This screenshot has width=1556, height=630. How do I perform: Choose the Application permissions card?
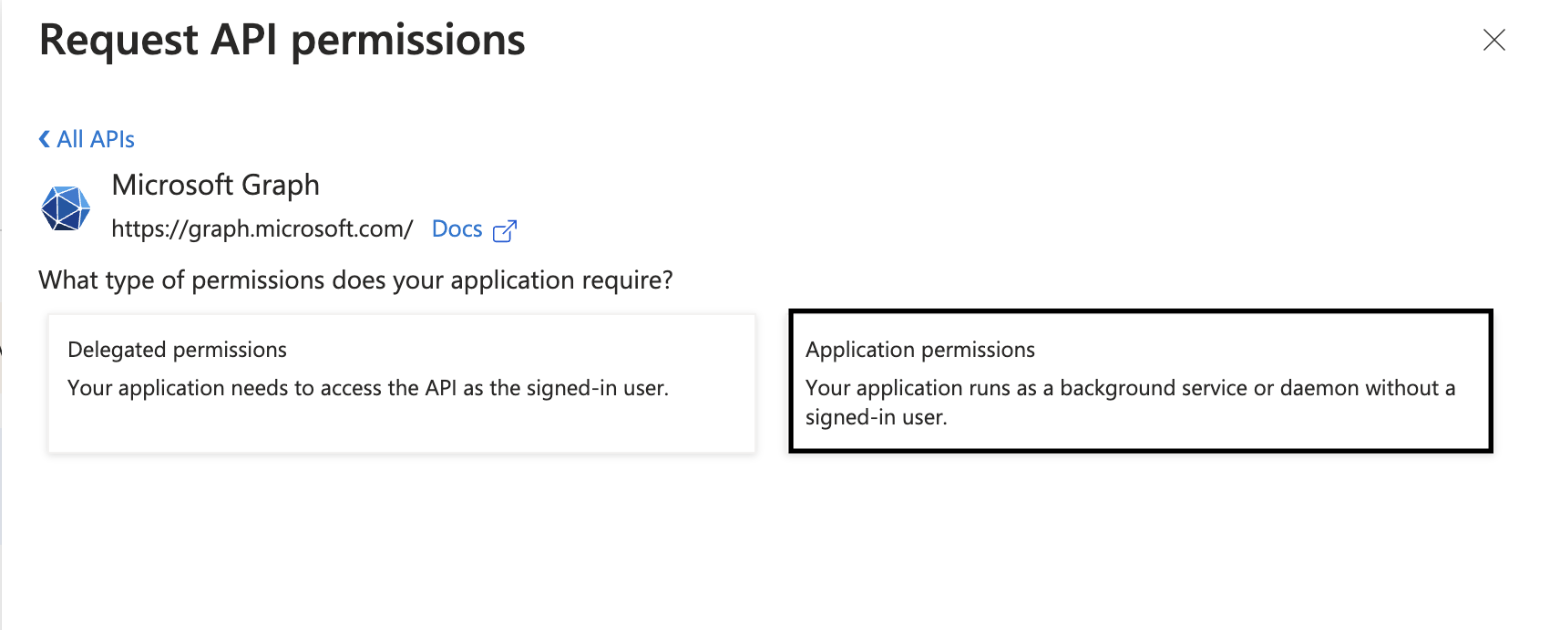1140,383
